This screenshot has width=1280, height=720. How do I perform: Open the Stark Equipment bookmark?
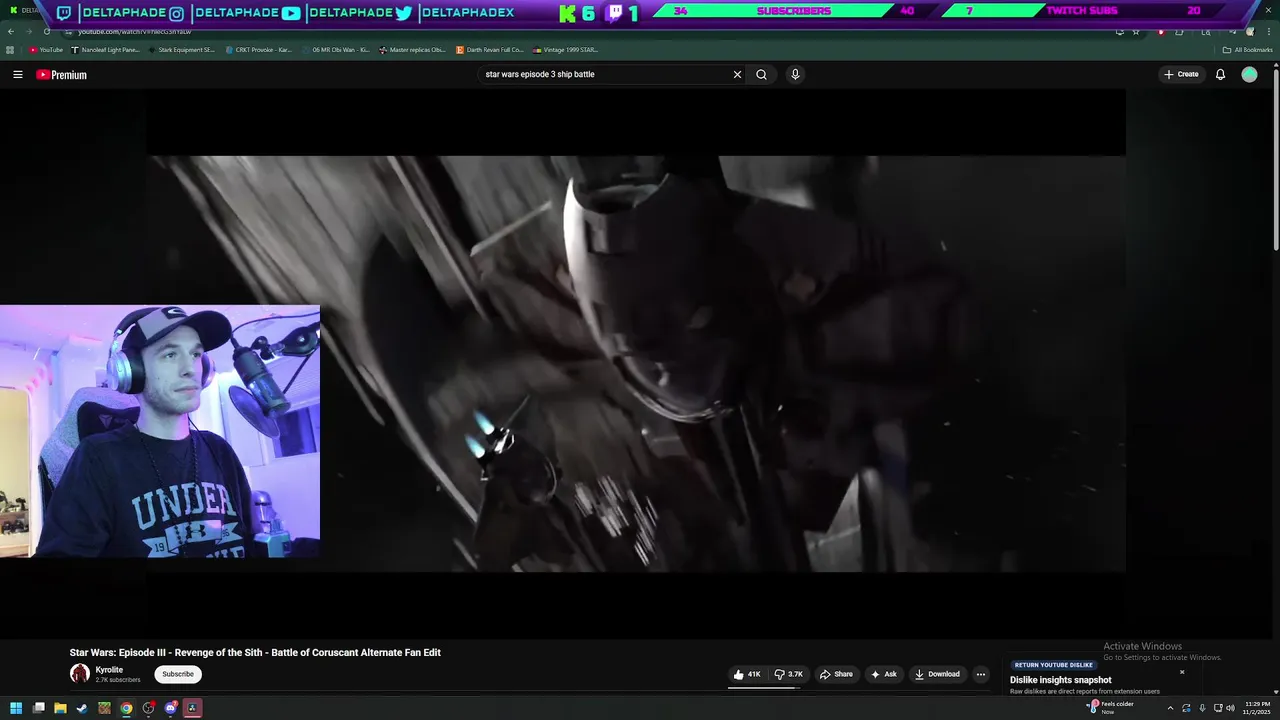pos(181,49)
